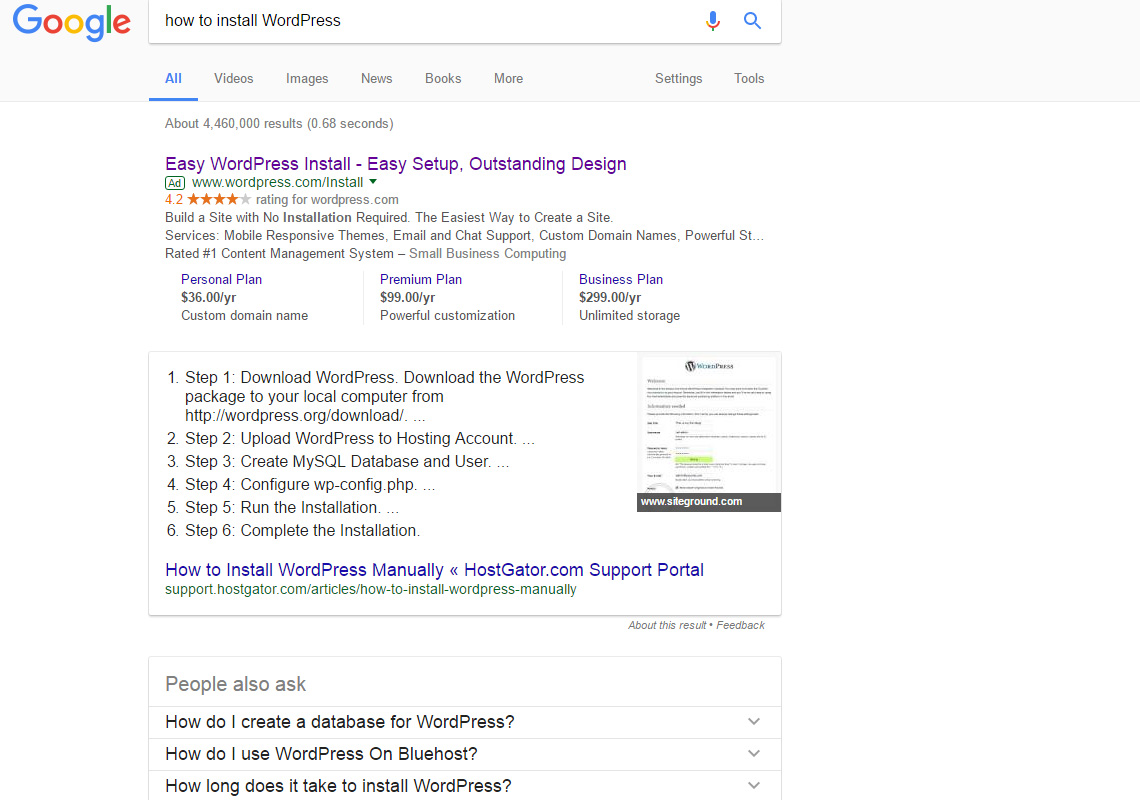Switch to the Images tab

[x=306, y=78]
